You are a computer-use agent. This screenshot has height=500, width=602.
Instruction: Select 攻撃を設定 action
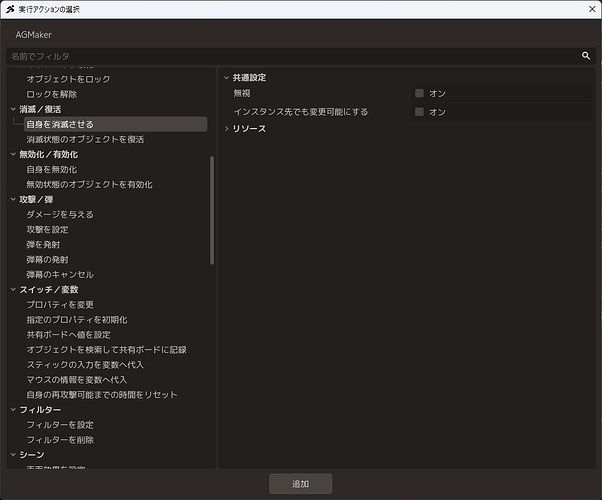tap(47, 230)
